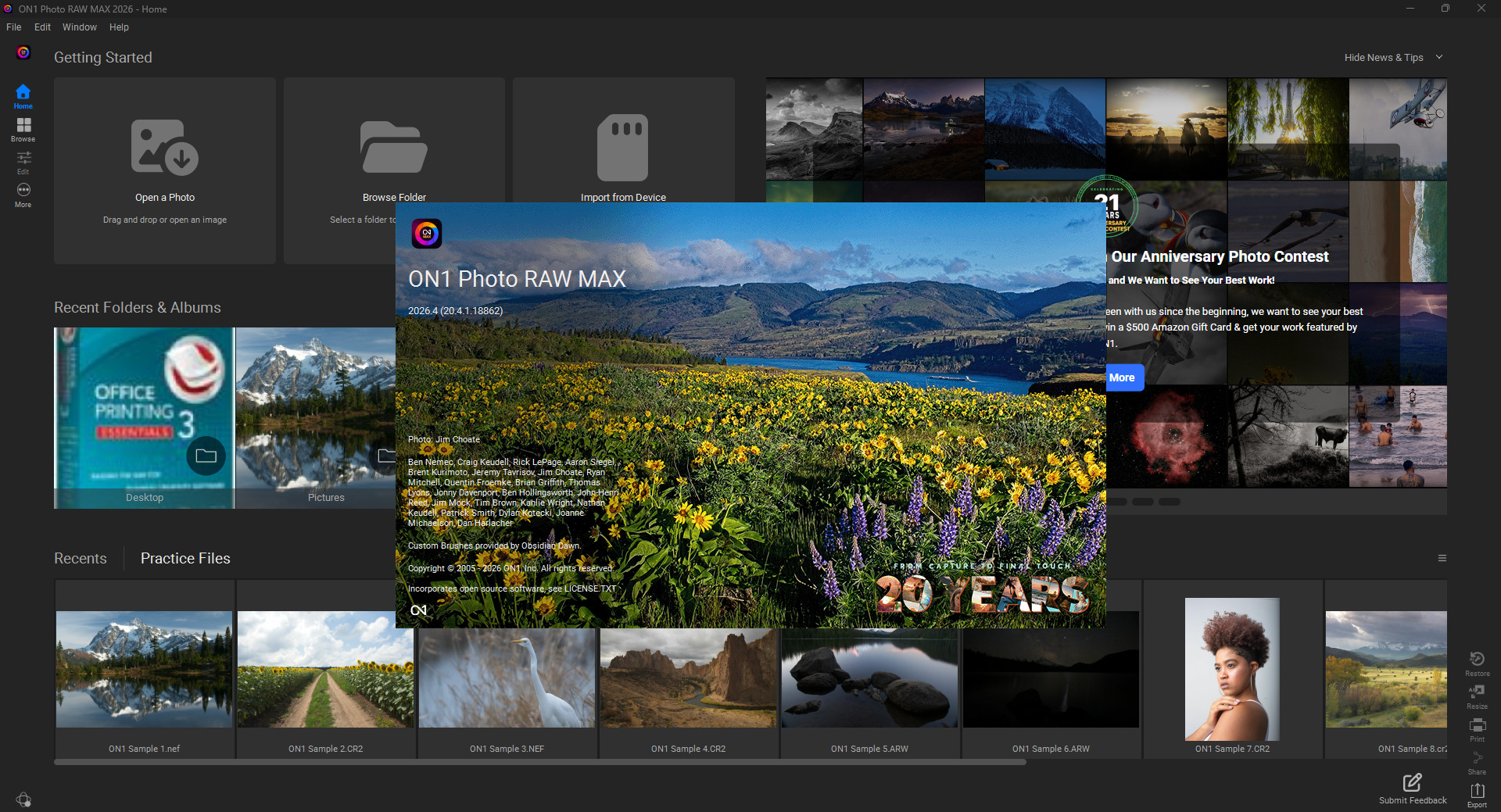Image resolution: width=1501 pixels, height=812 pixels.
Task: Open the LICENSE.TXT reference in splash
Action: [590, 588]
